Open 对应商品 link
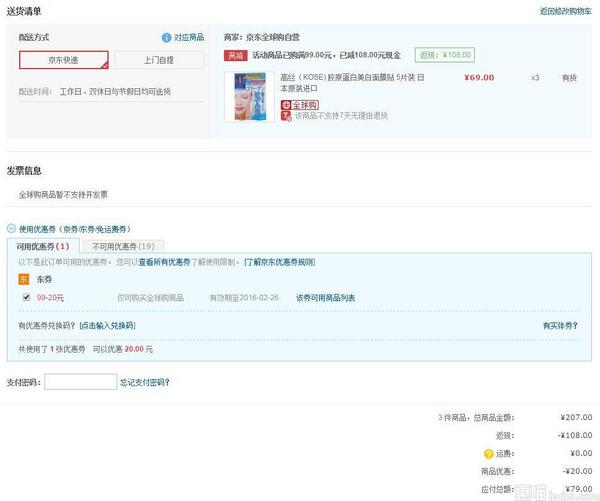 click(x=189, y=38)
